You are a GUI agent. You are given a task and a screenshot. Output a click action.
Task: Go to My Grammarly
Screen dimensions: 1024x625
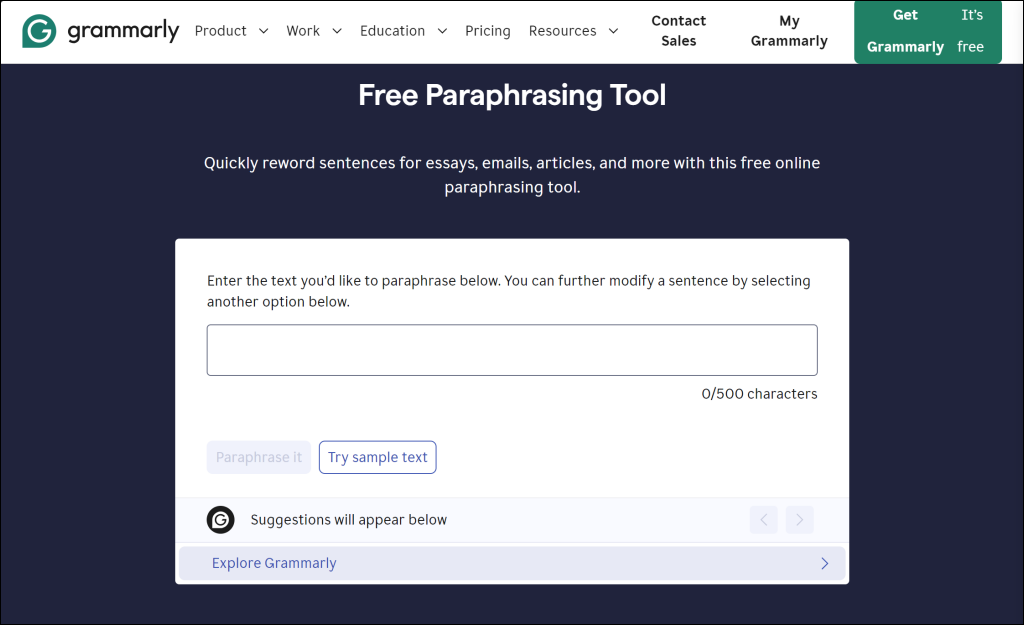[789, 31]
